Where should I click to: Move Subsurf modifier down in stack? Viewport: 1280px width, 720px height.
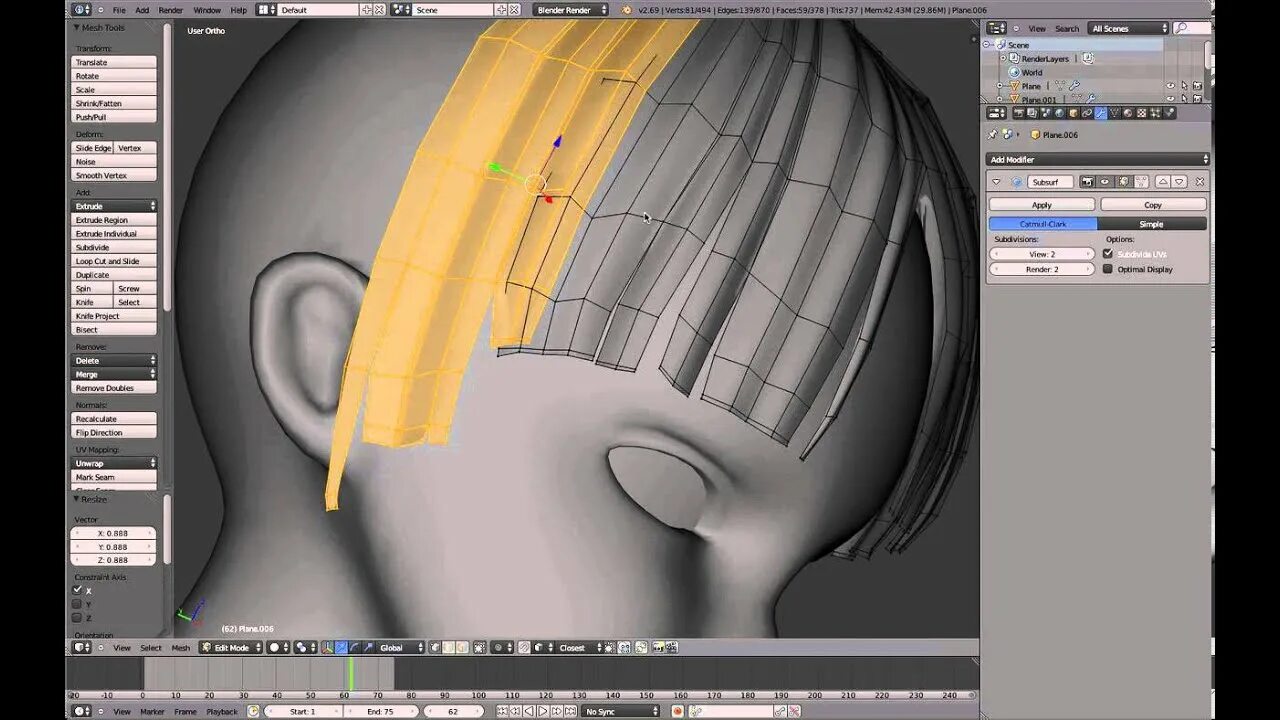(x=1179, y=182)
